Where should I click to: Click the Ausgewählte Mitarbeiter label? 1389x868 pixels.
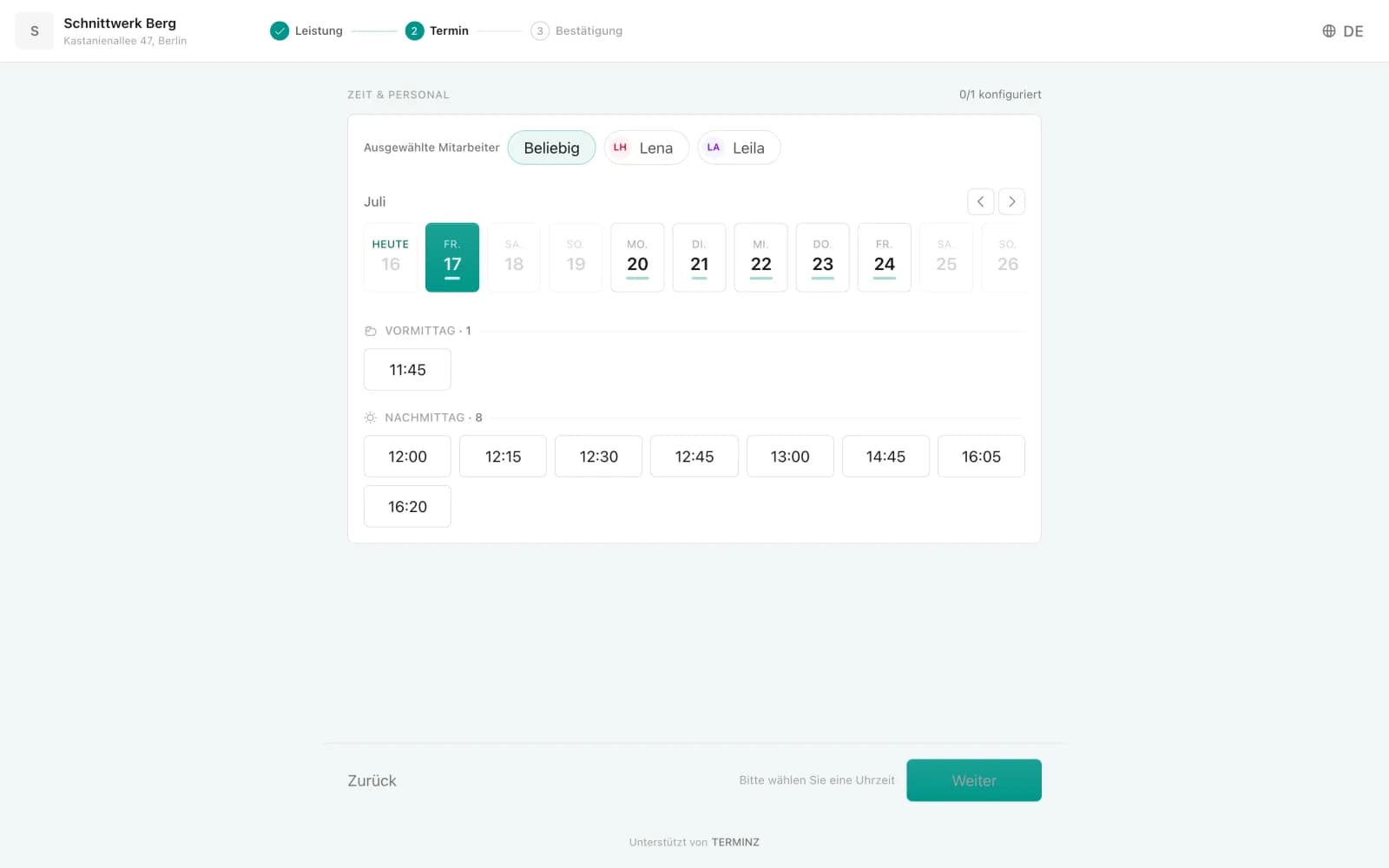click(431, 148)
